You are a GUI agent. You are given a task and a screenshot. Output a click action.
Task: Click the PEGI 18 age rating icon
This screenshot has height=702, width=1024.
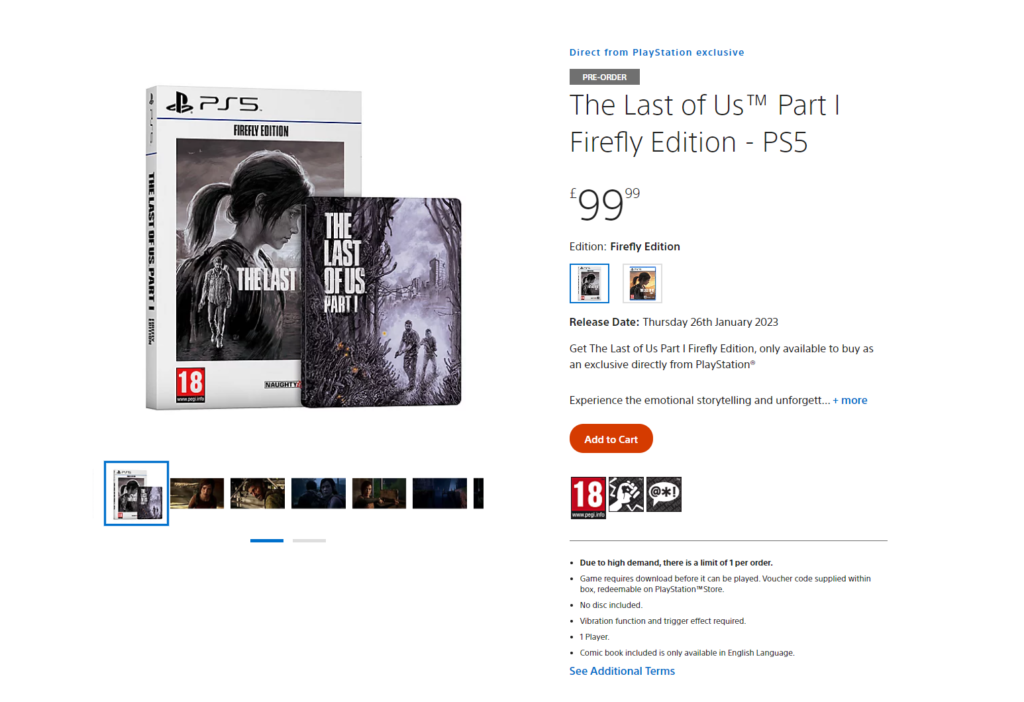point(588,498)
